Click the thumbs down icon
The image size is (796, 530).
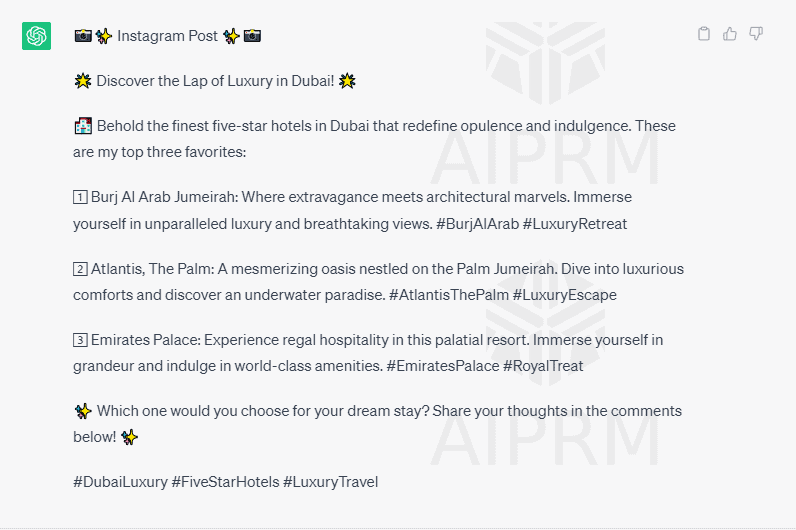click(756, 34)
